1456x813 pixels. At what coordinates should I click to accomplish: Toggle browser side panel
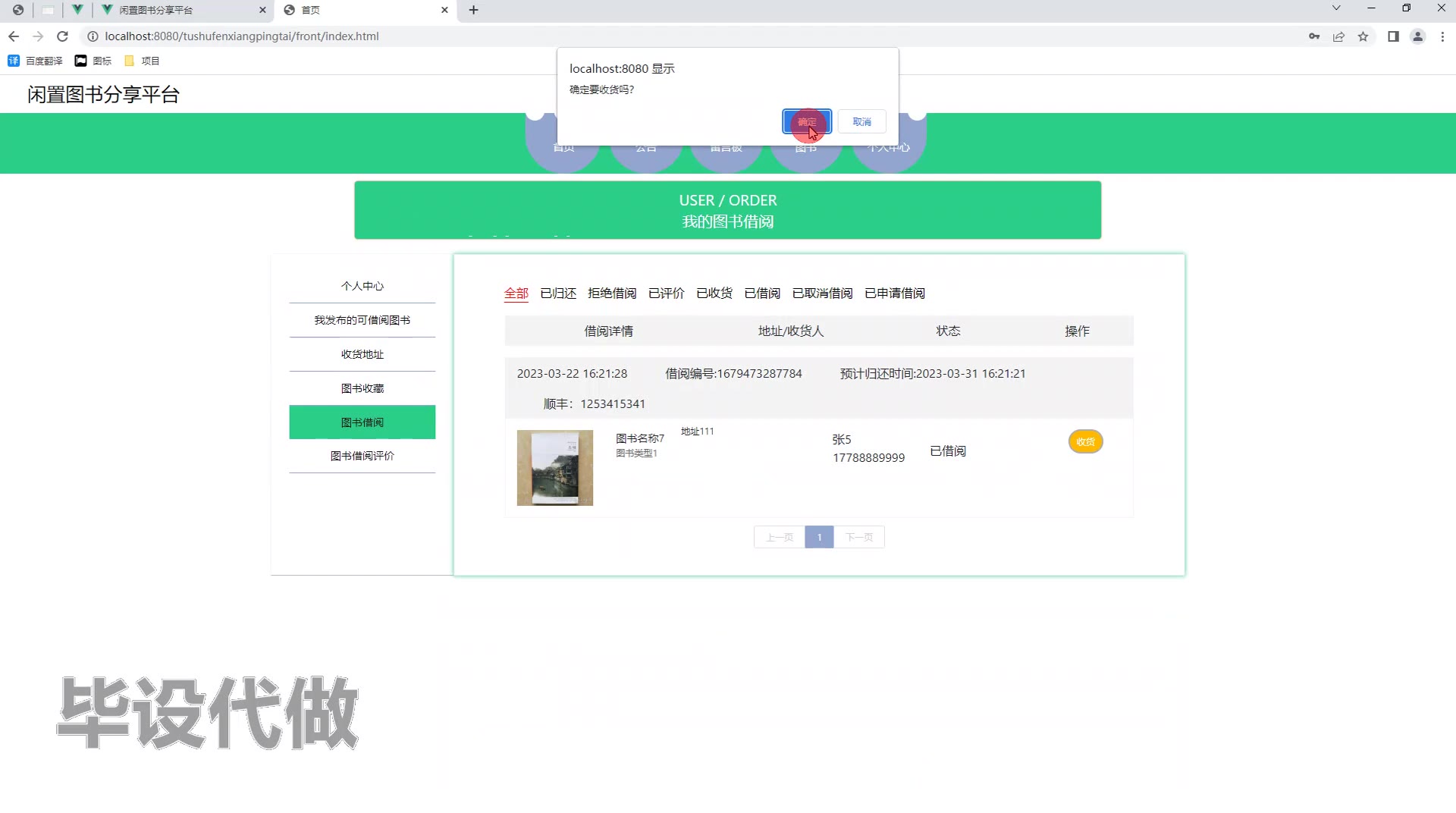pyautogui.click(x=1393, y=36)
